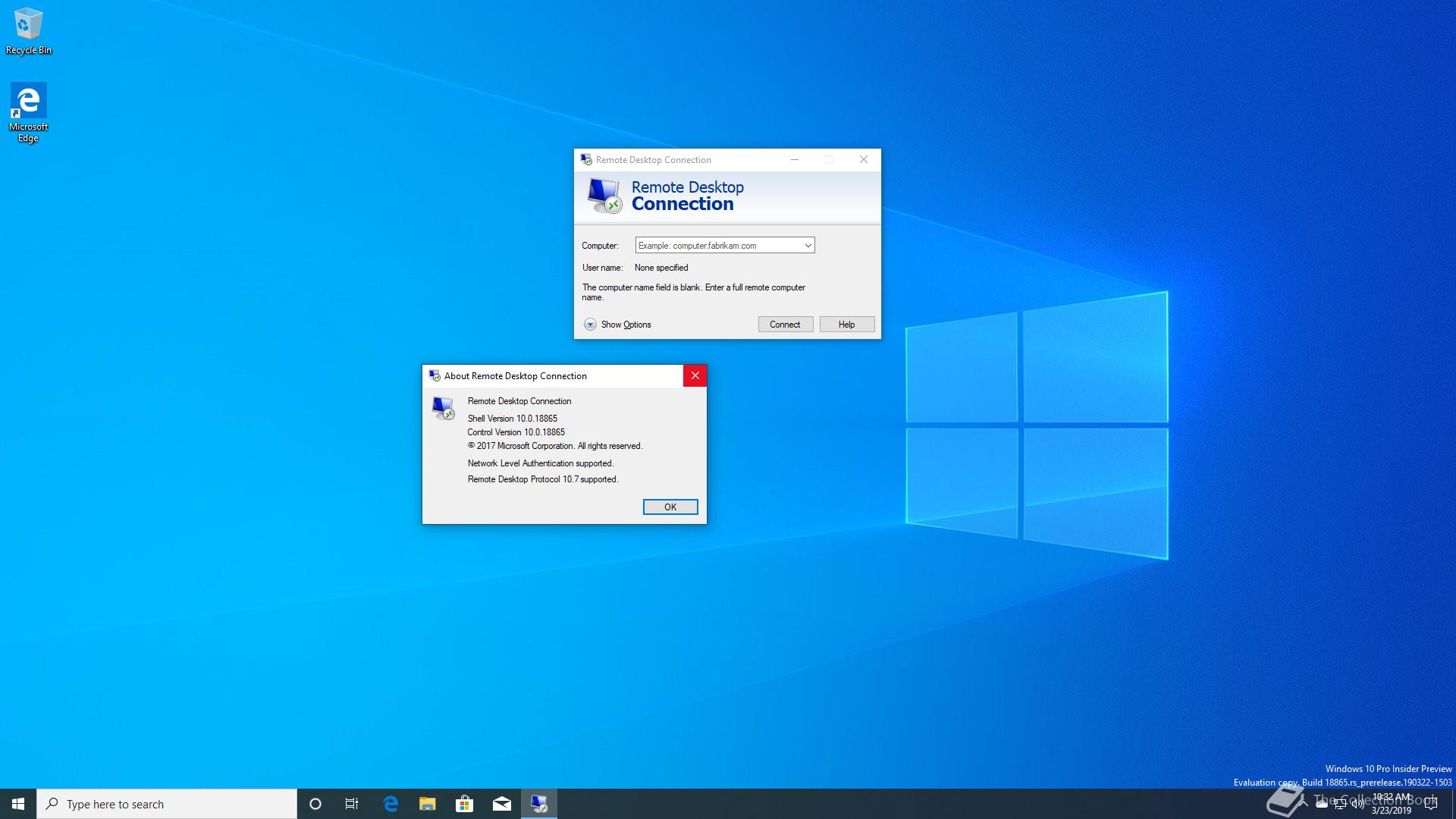Click 'Remote Desktop Protocol 10.7 supported.' text
The height and width of the screenshot is (819, 1456).
[543, 479]
